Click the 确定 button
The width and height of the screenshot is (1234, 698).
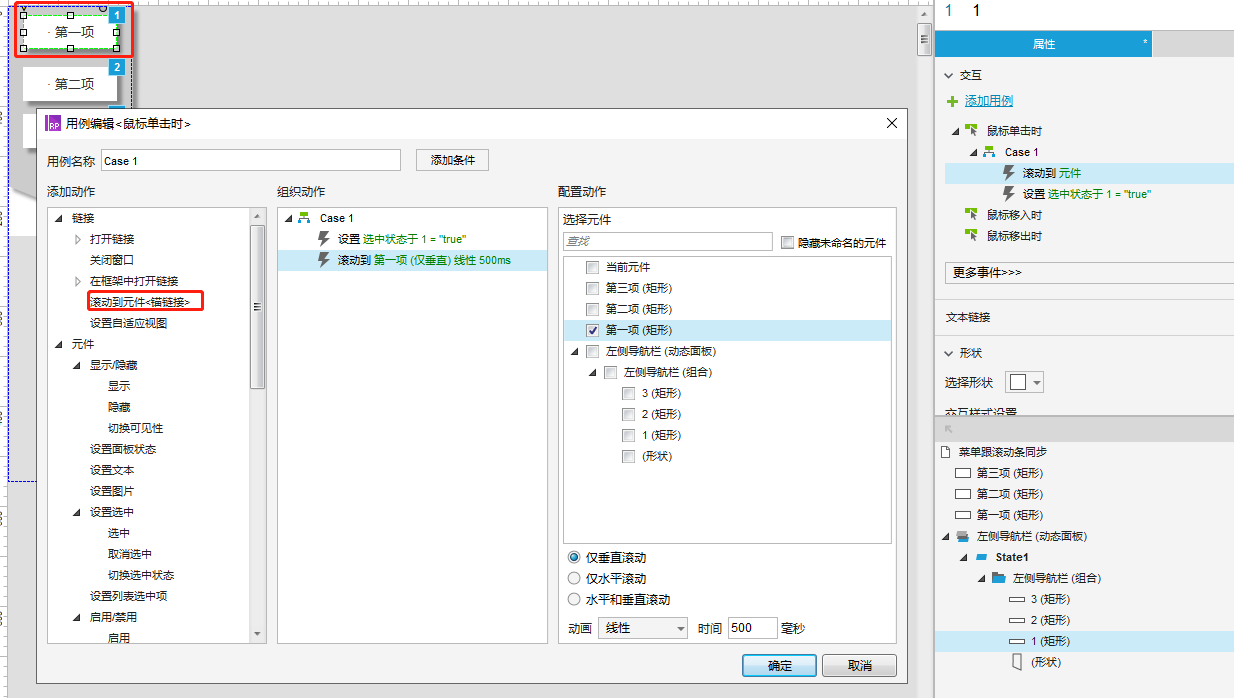pos(779,666)
